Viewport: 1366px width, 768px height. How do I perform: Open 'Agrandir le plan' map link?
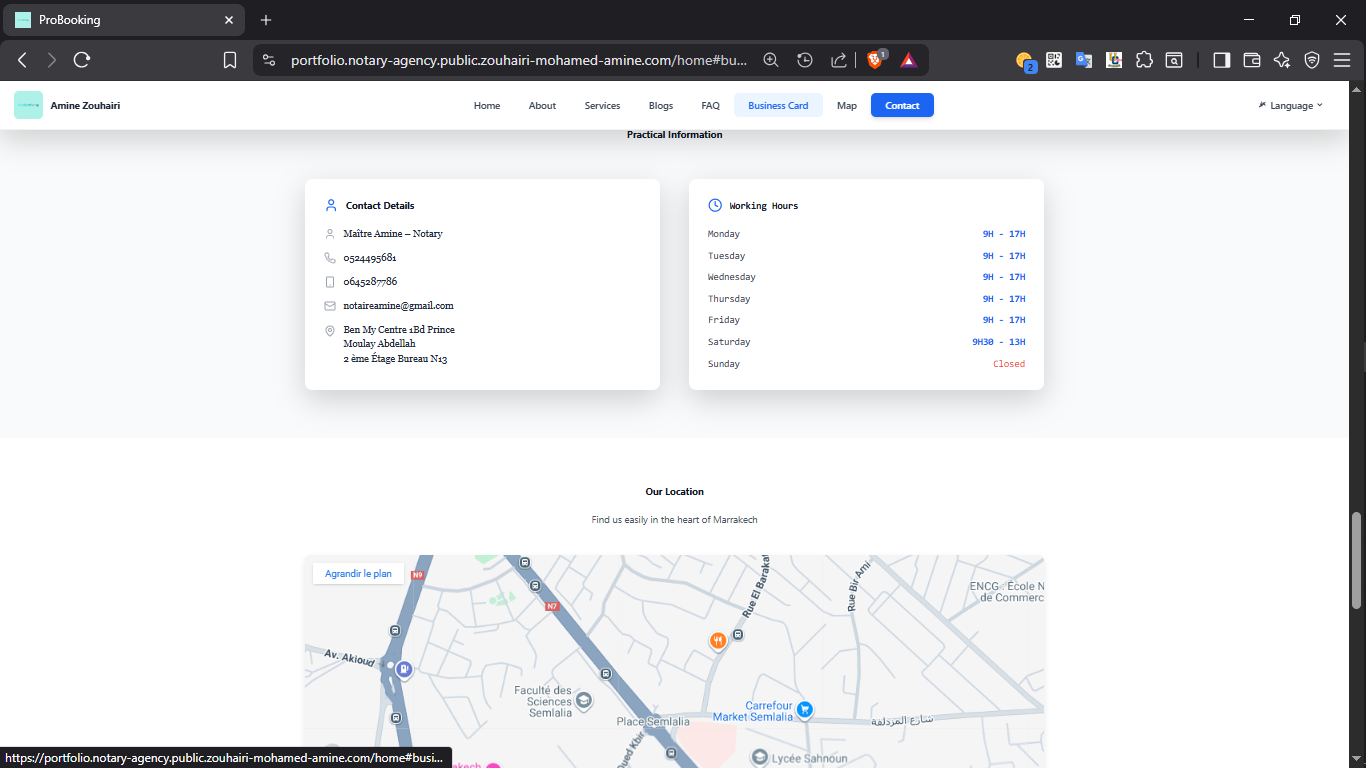(358, 572)
